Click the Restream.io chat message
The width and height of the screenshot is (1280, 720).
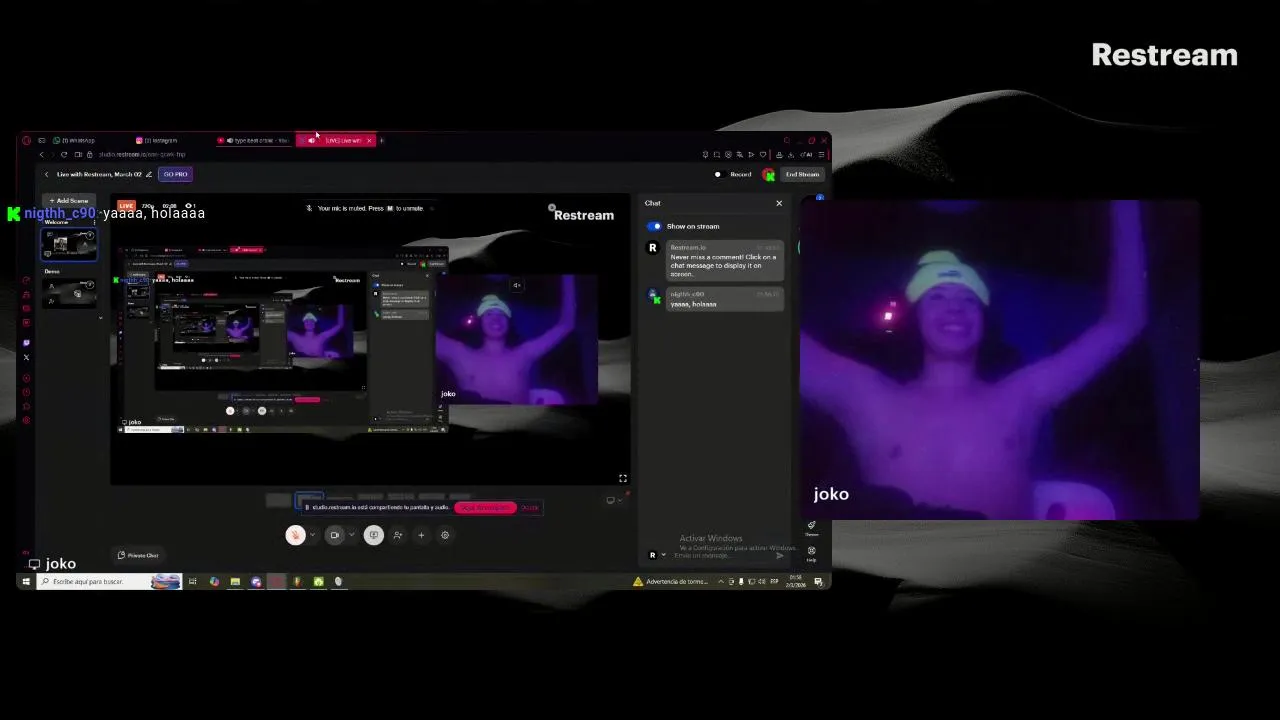pos(724,261)
